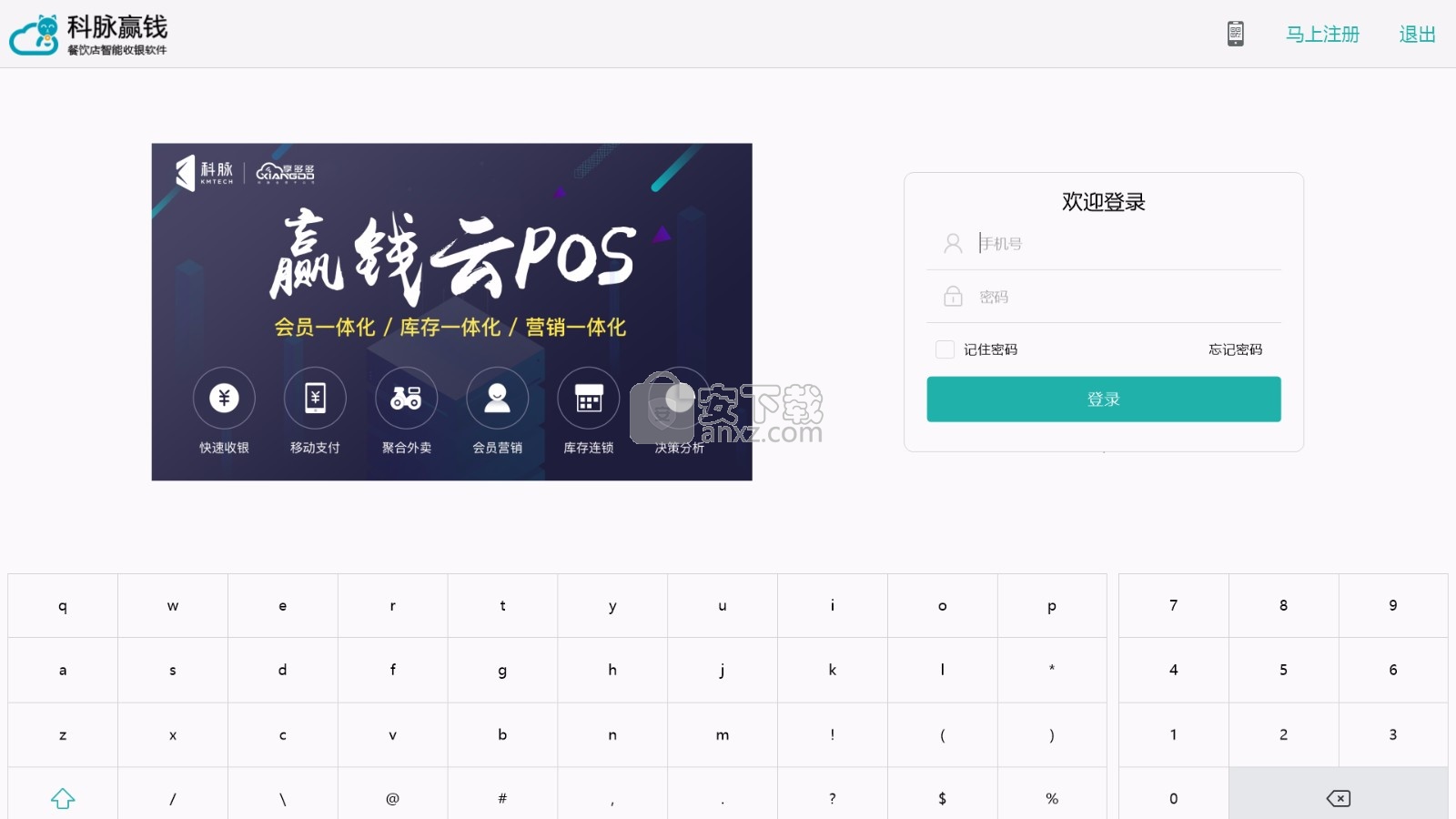
Task: Click the 赢钱云POS banner image
Action: tap(451, 312)
